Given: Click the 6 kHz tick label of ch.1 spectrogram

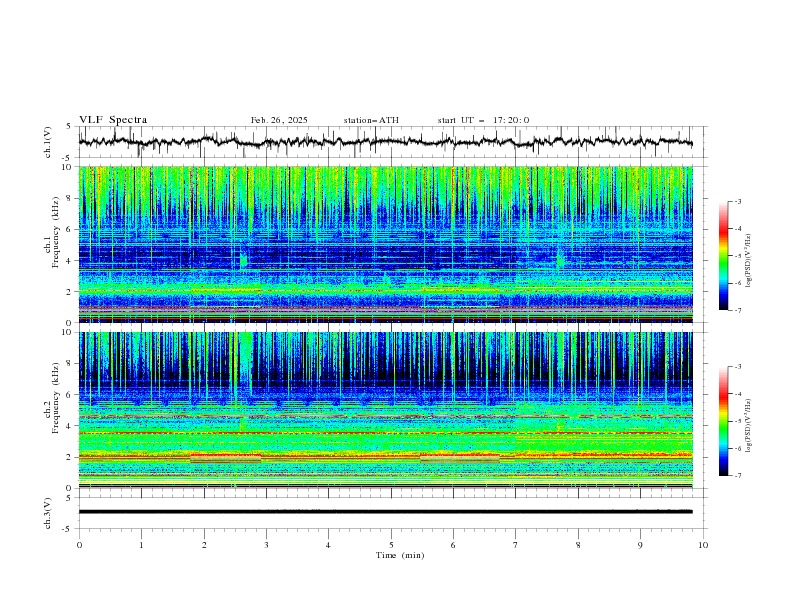Looking at the screenshot, I should pyautogui.click(x=70, y=229).
